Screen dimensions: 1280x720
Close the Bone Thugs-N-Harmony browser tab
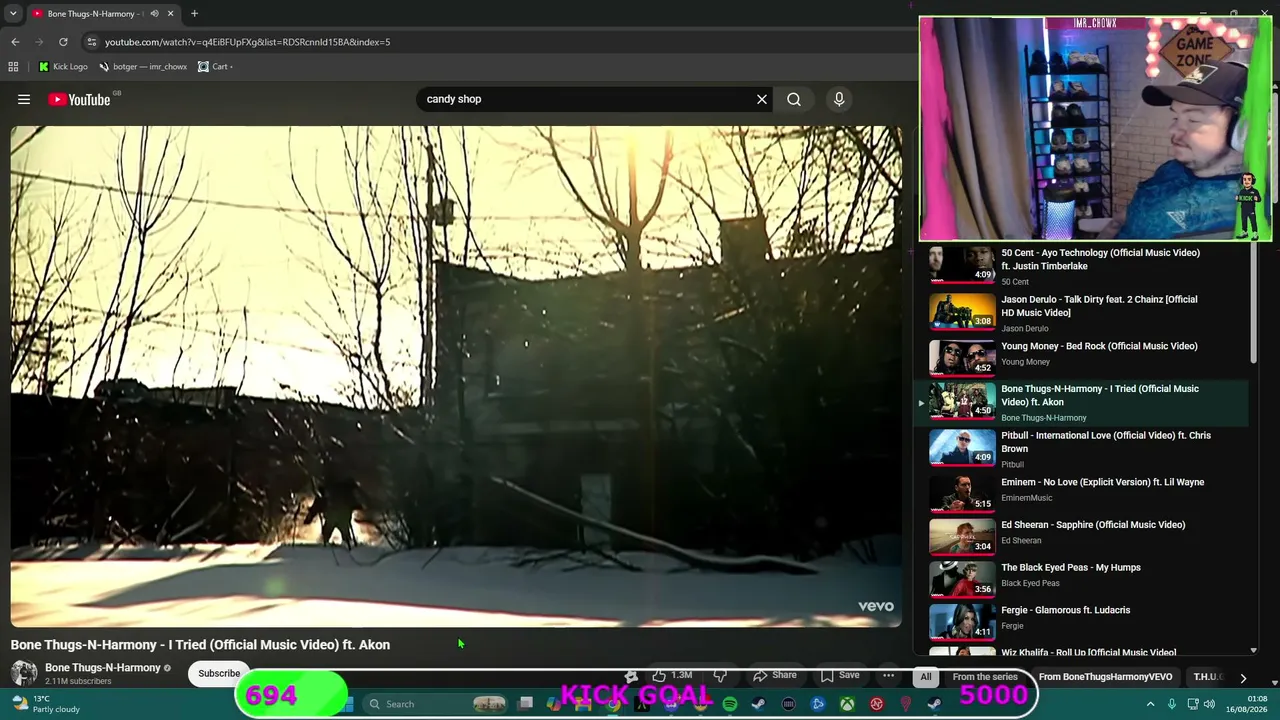(x=170, y=13)
